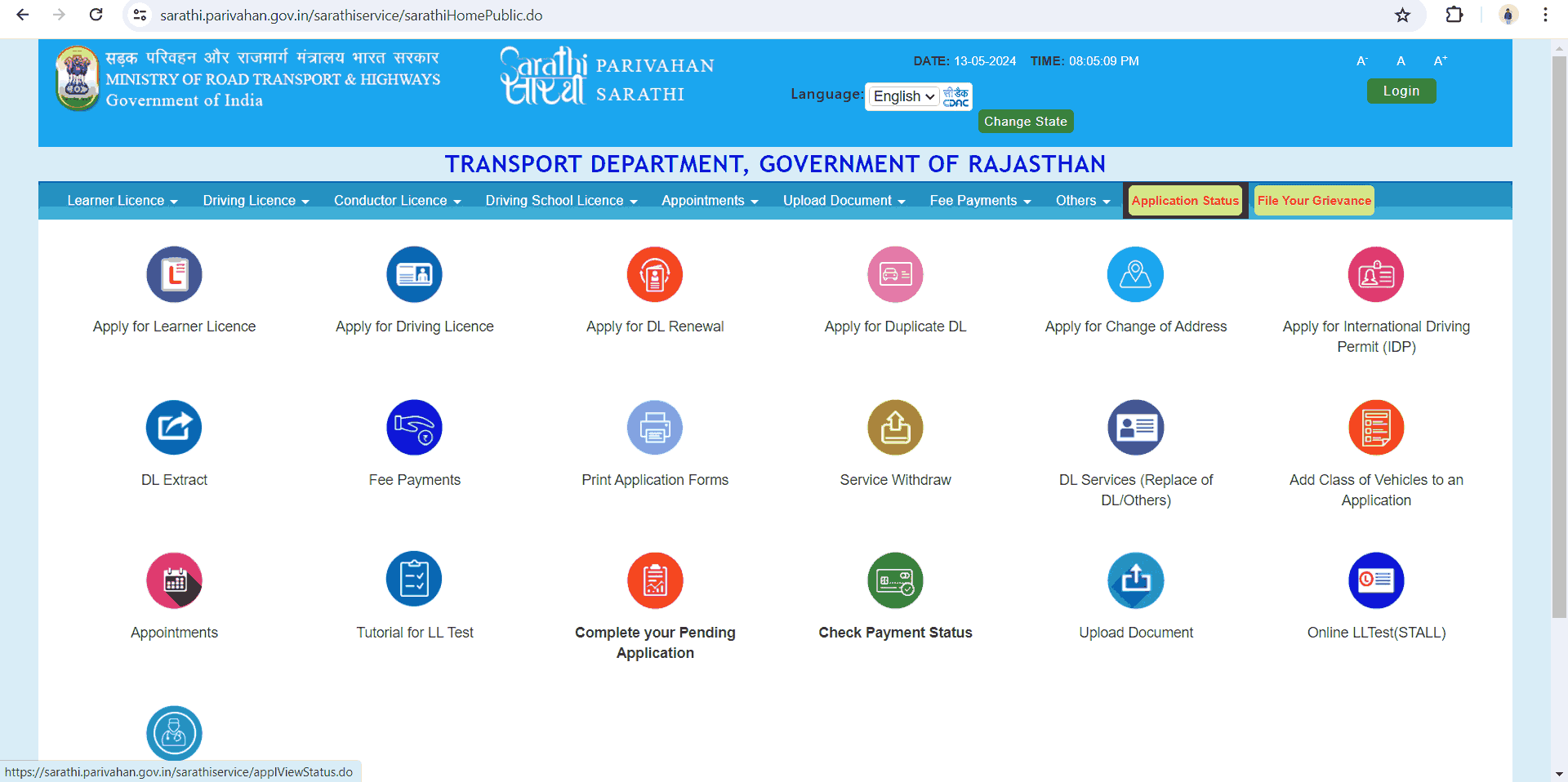Image resolution: width=1568 pixels, height=782 pixels.
Task: Click the Government of India emblem logo
Action: tap(77, 78)
